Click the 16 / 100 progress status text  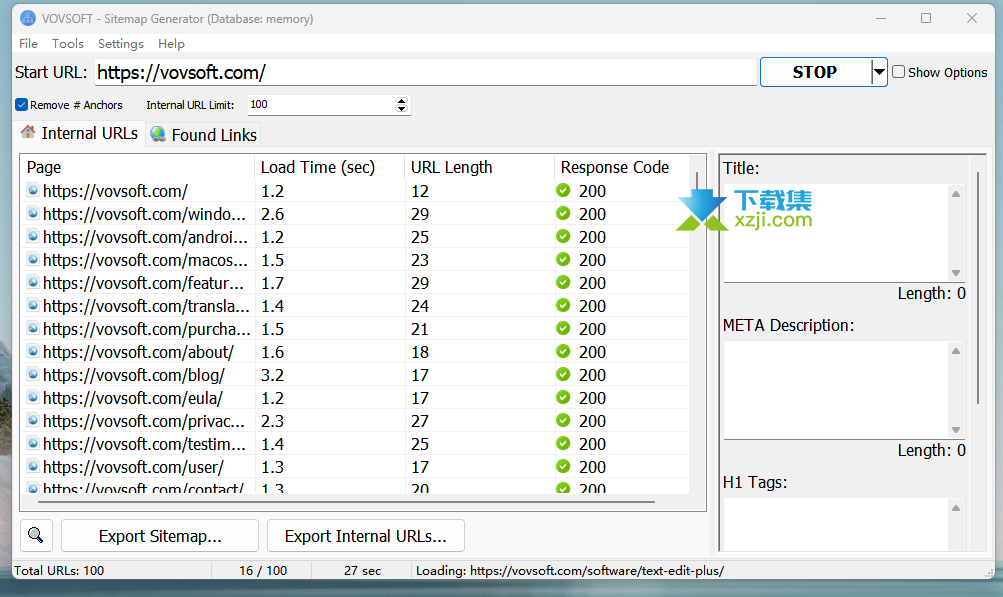(263, 570)
